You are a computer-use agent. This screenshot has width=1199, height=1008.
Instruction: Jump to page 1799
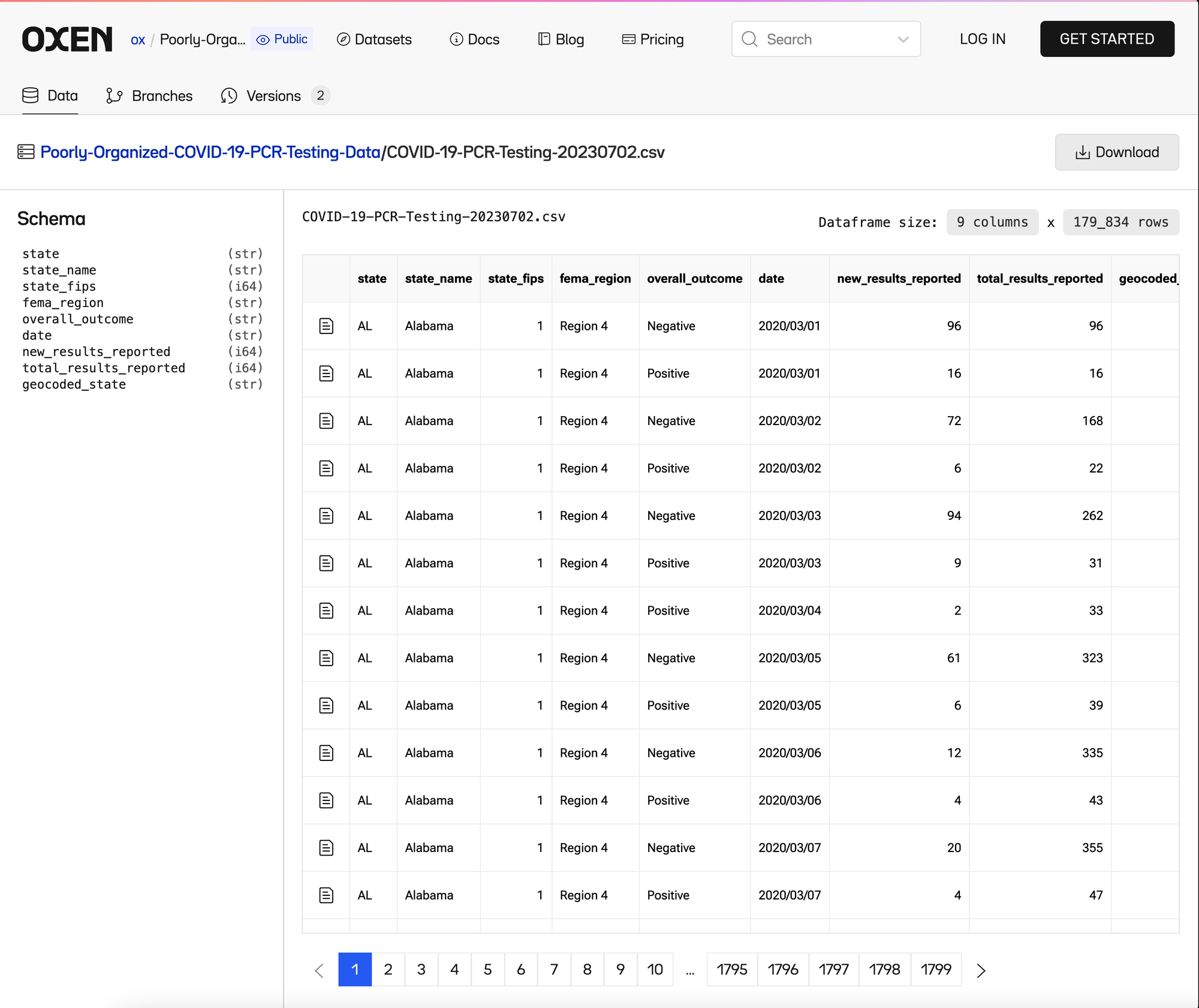936,970
